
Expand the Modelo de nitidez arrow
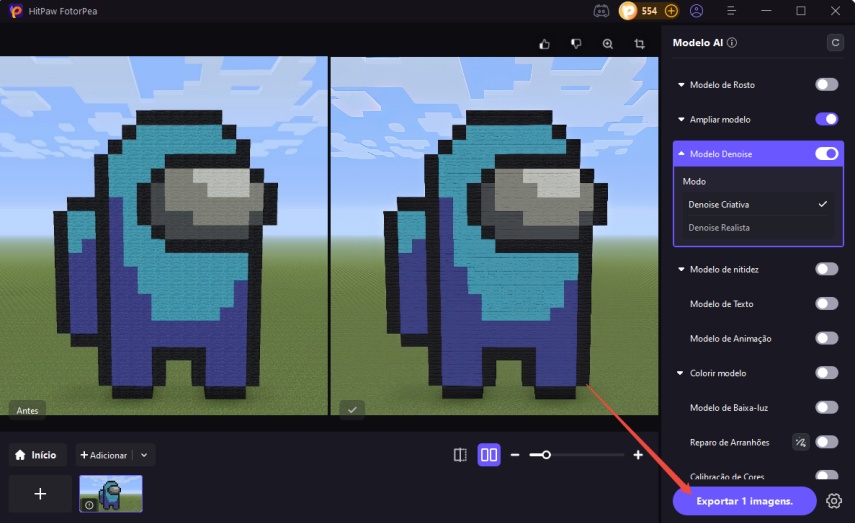pyautogui.click(x=681, y=269)
